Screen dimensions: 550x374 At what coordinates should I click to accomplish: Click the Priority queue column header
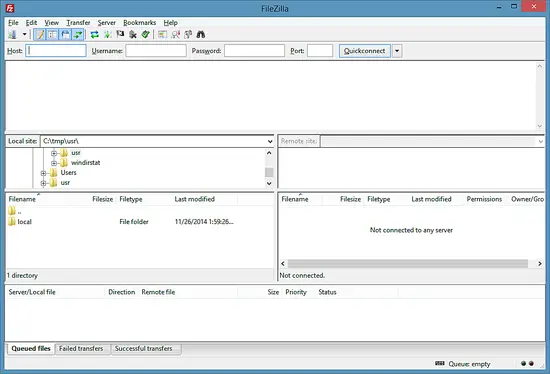(x=296, y=292)
